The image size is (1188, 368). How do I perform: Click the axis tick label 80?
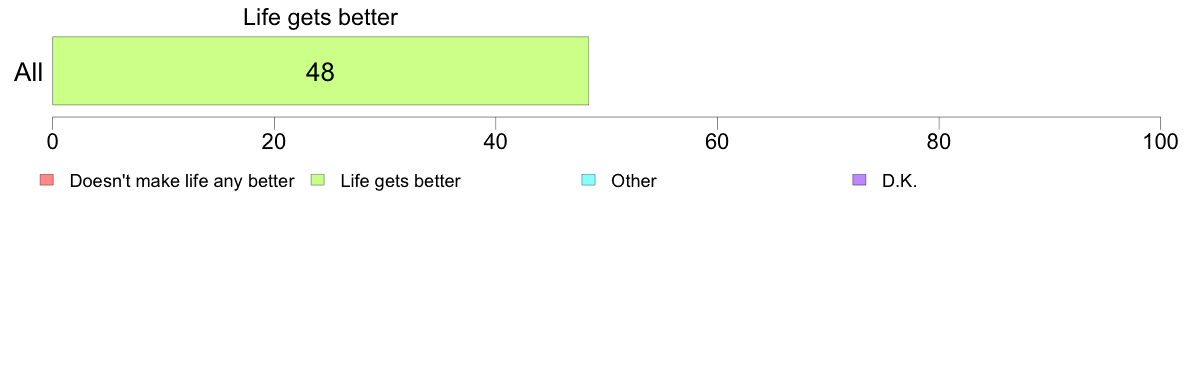click(x=939, y=142)
